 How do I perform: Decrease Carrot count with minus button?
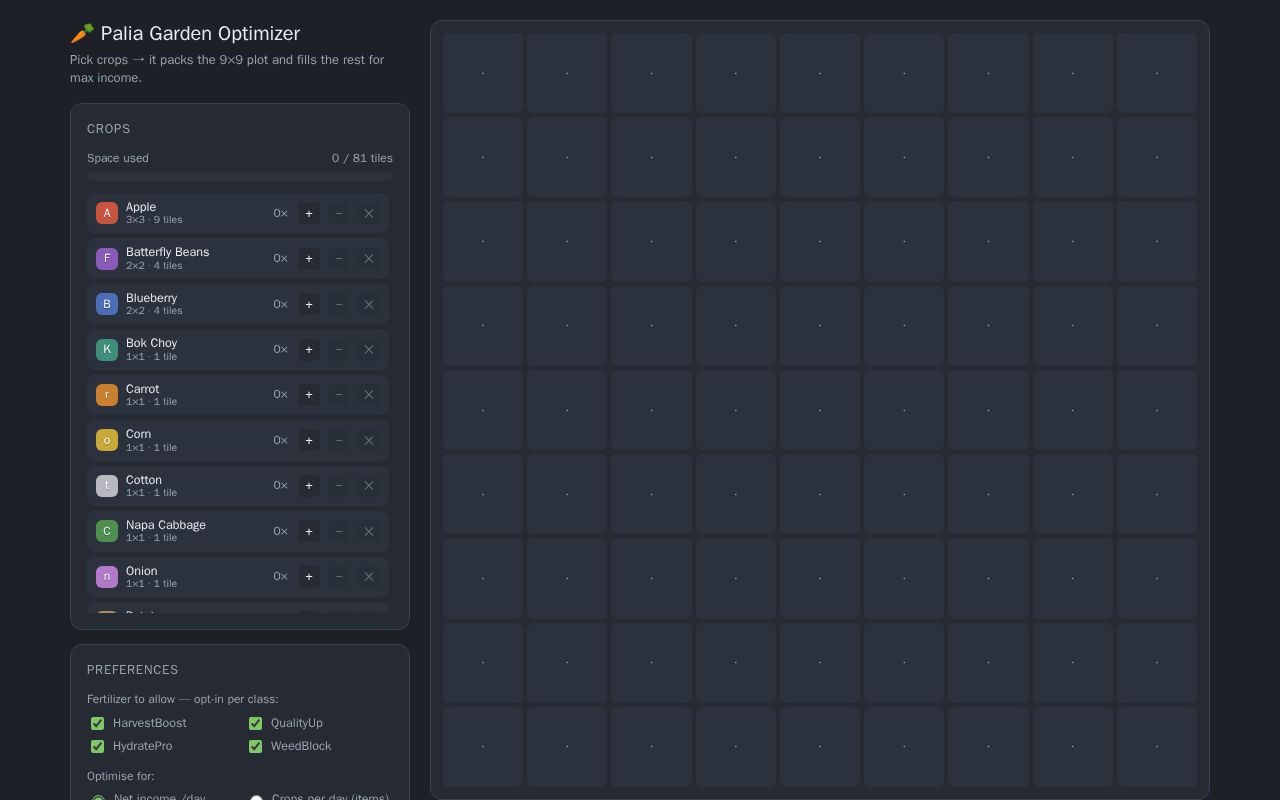339,394
